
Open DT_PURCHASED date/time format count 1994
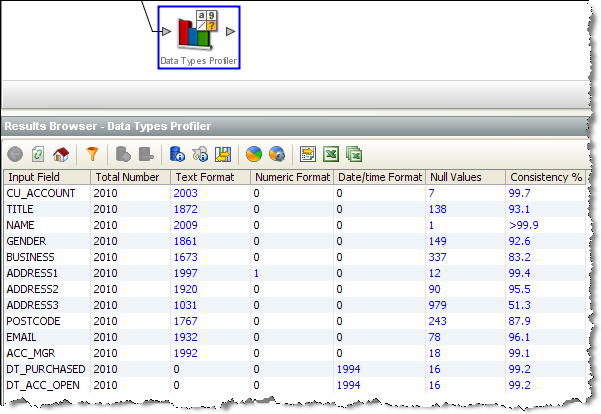[x=348, y=369]
